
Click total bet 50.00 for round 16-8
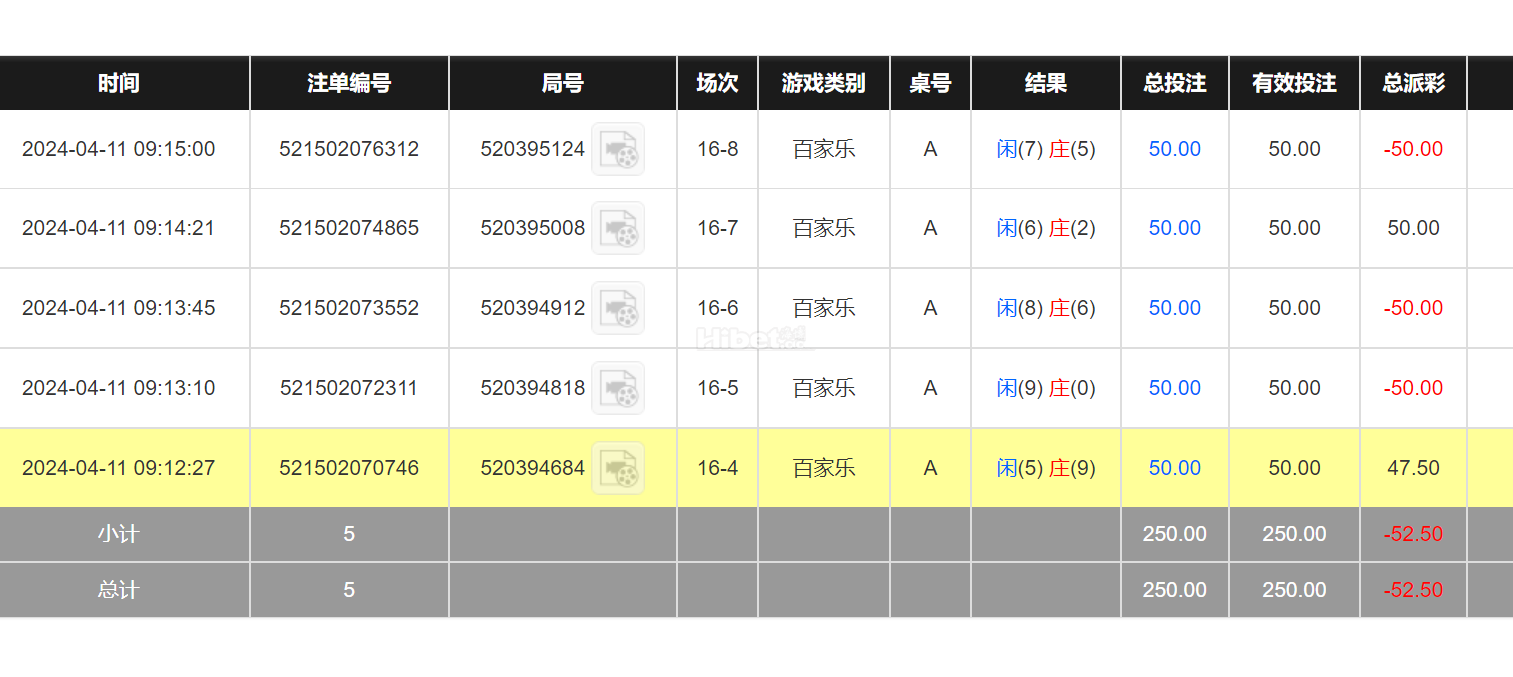tap(1175, 149)
